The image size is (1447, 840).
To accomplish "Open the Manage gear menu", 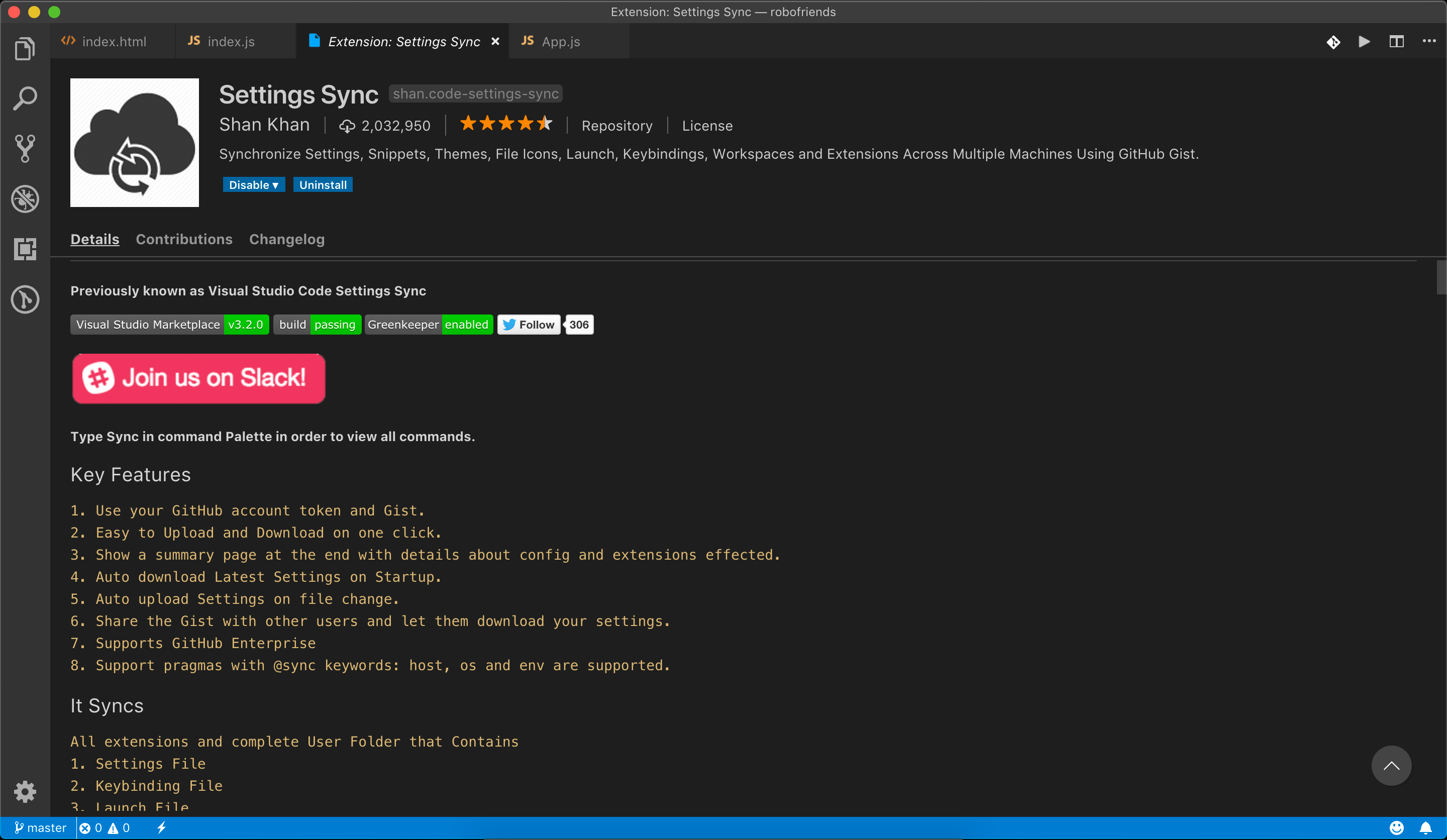I will [x=25, y=792].
